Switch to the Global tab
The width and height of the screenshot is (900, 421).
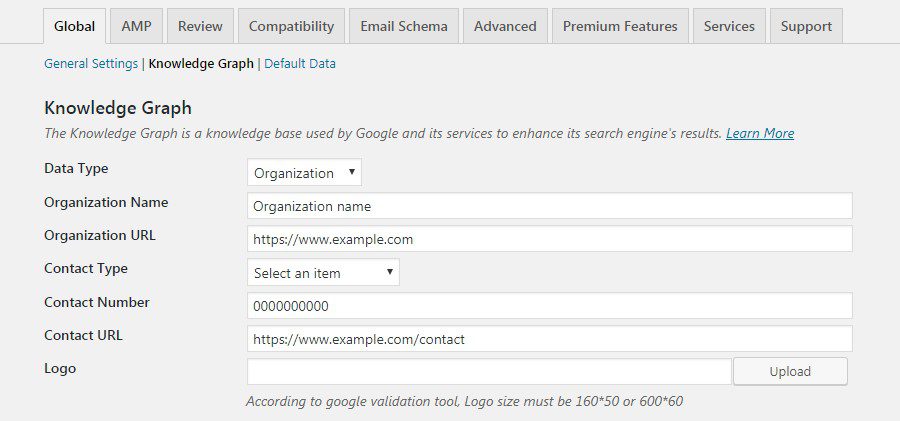[x=75, y=26]
